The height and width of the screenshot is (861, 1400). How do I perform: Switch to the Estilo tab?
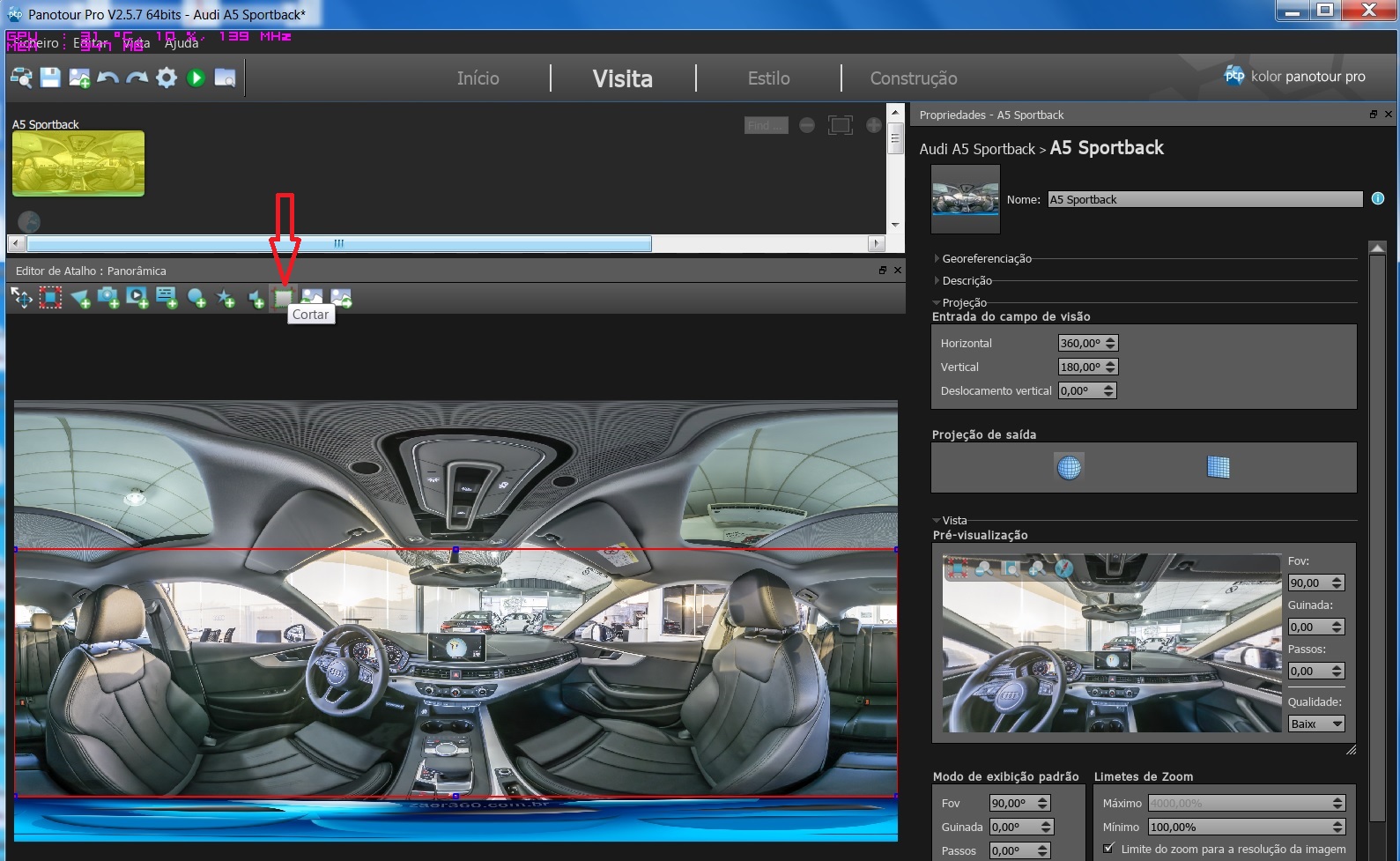click(768, 78)
